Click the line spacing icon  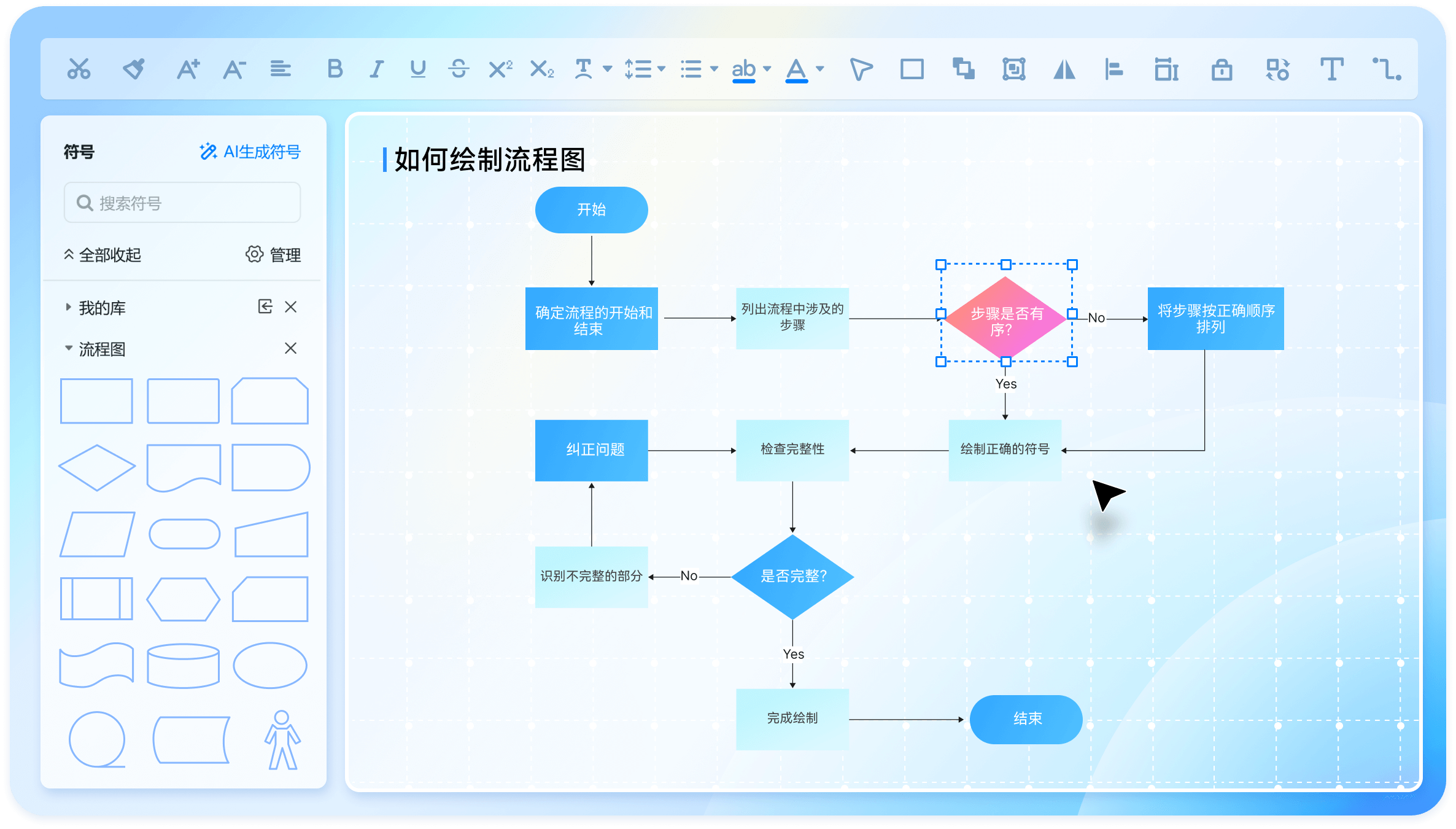pos(638,69)
